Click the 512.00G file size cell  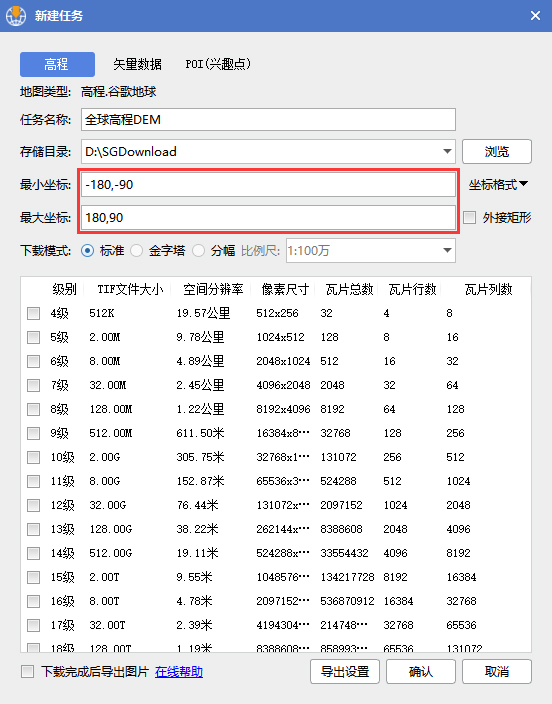click(x=110, y=553)
